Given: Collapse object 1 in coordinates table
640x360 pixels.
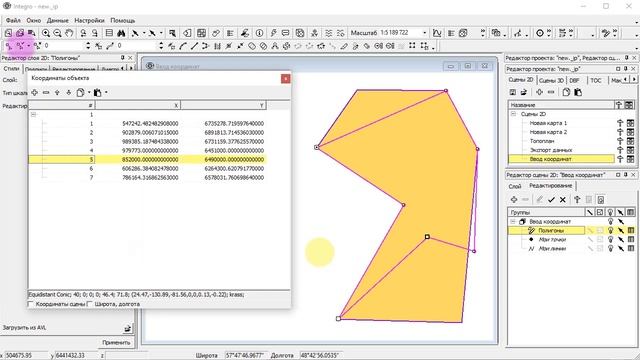Looking at the screenshot, I should click(33, 115).
